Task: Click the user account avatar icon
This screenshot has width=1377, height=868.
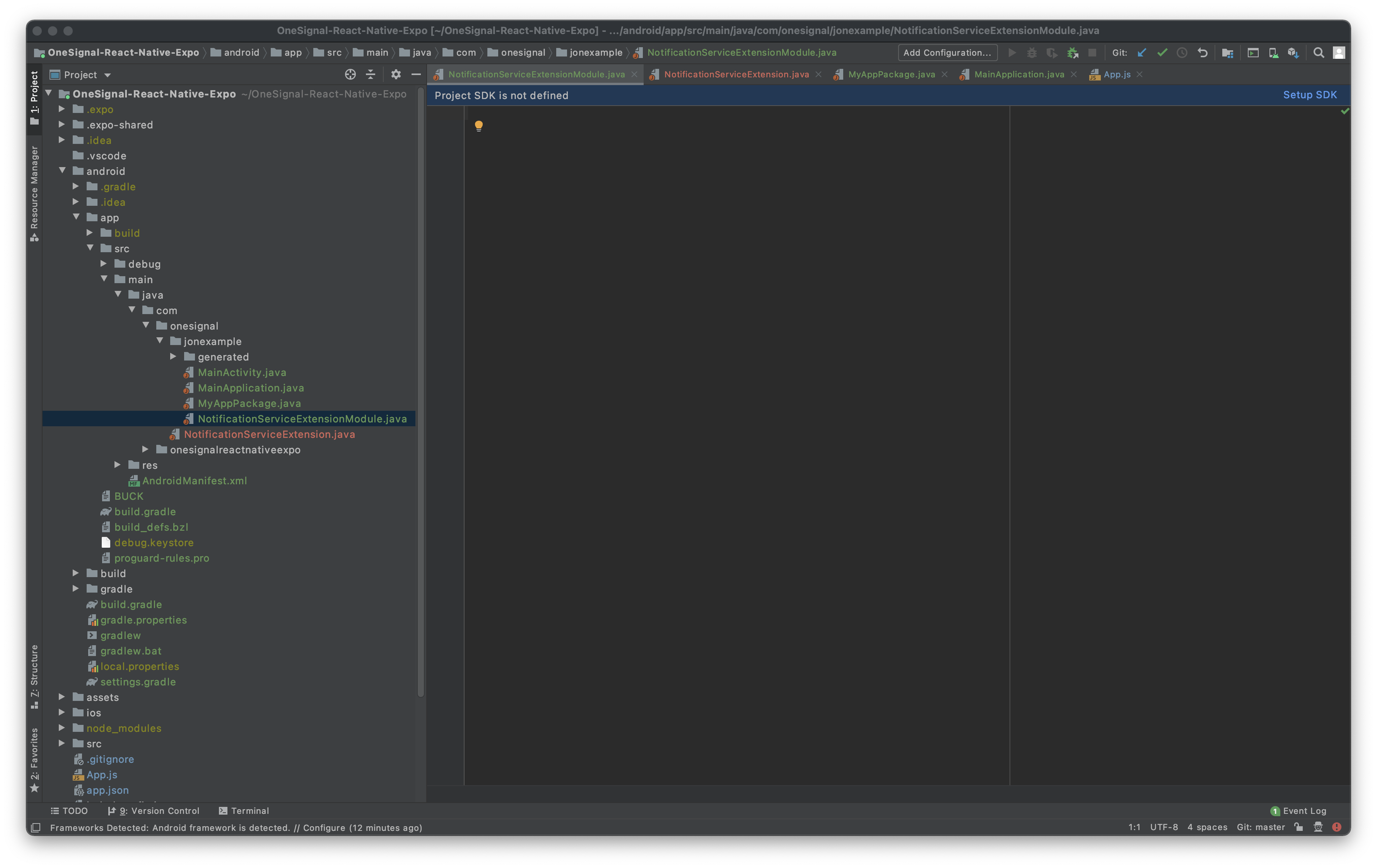Action: [x=1339, y=53]
